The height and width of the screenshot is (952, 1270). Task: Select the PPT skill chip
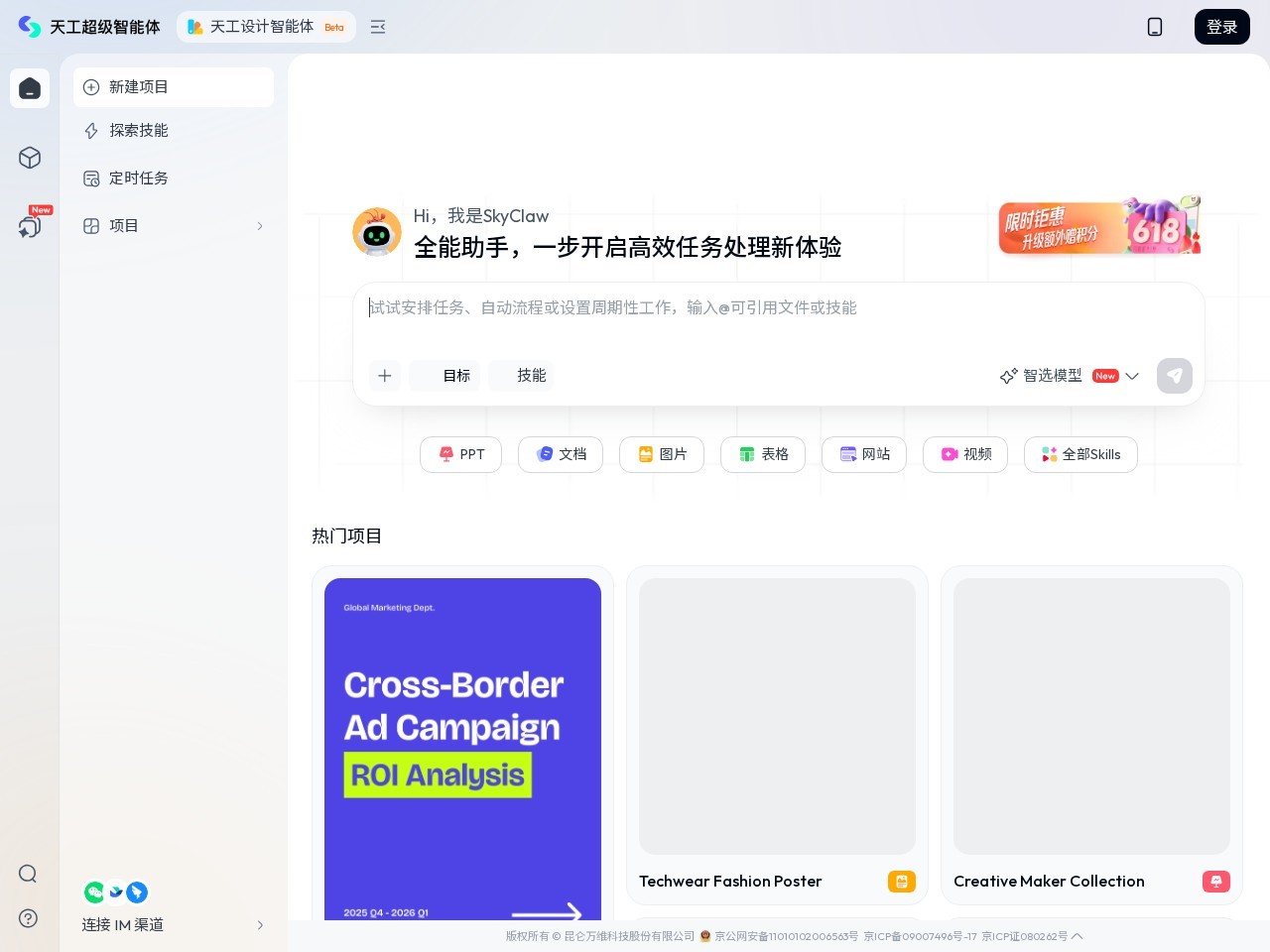460,454
